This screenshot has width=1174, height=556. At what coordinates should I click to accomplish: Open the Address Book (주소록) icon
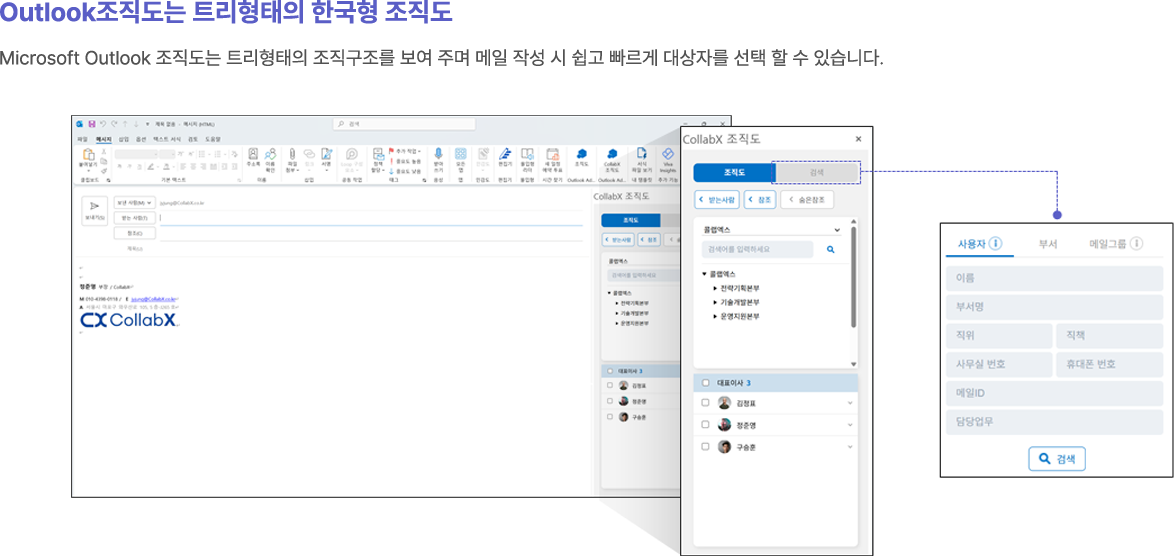253,153
